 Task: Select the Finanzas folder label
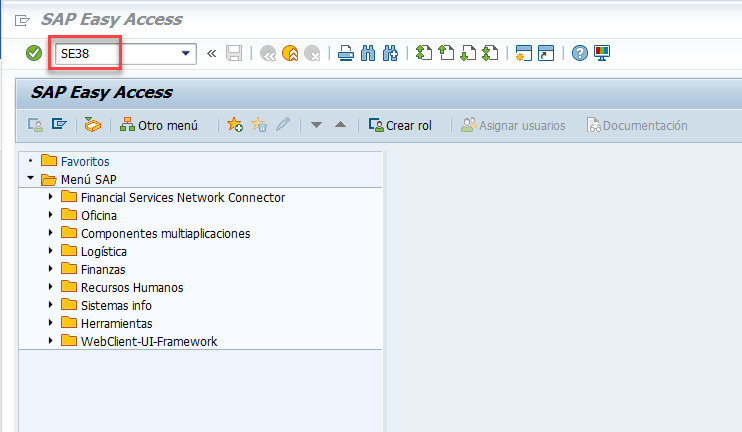103,269
